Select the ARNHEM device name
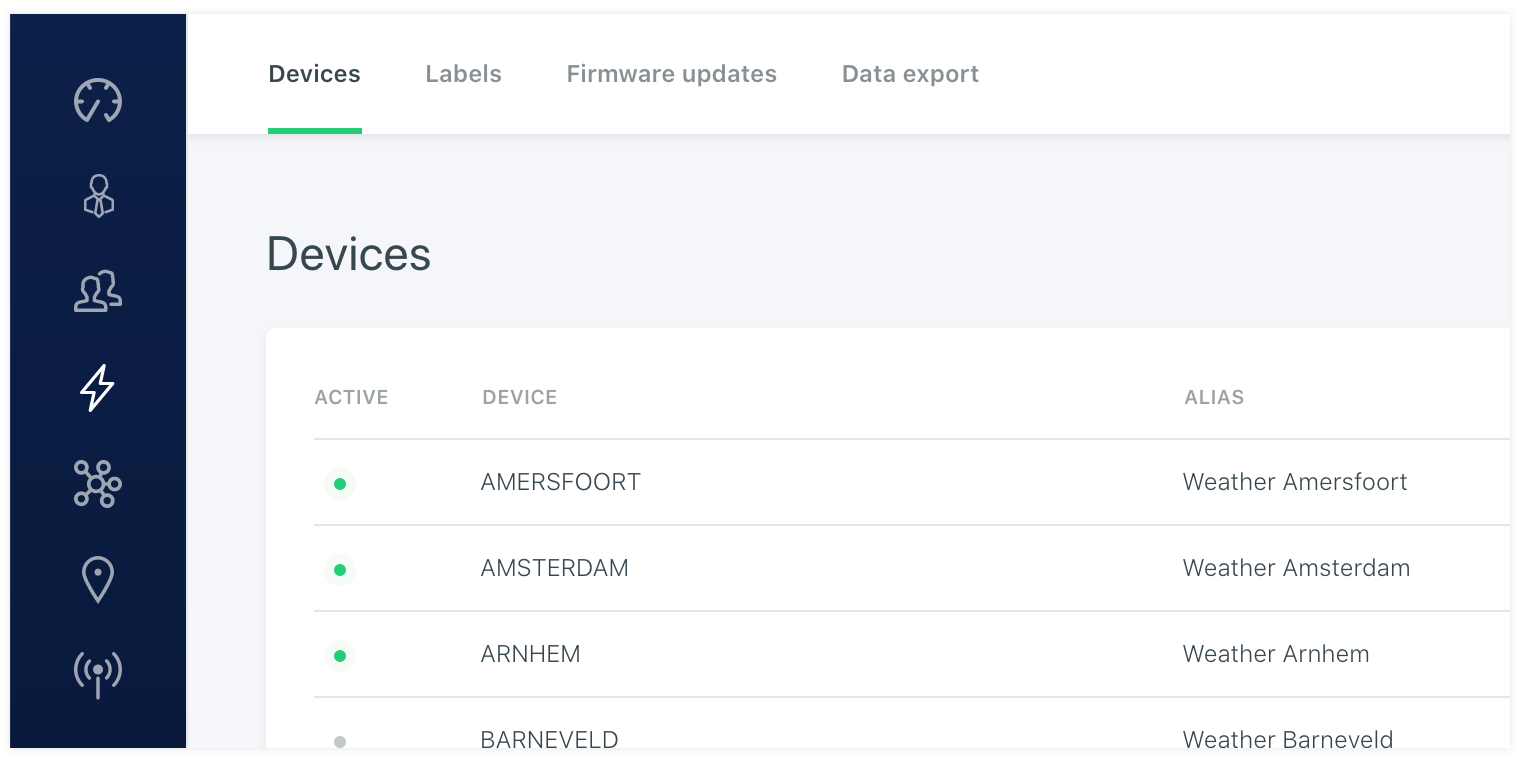1520x760 pixels. click(530, 654)
